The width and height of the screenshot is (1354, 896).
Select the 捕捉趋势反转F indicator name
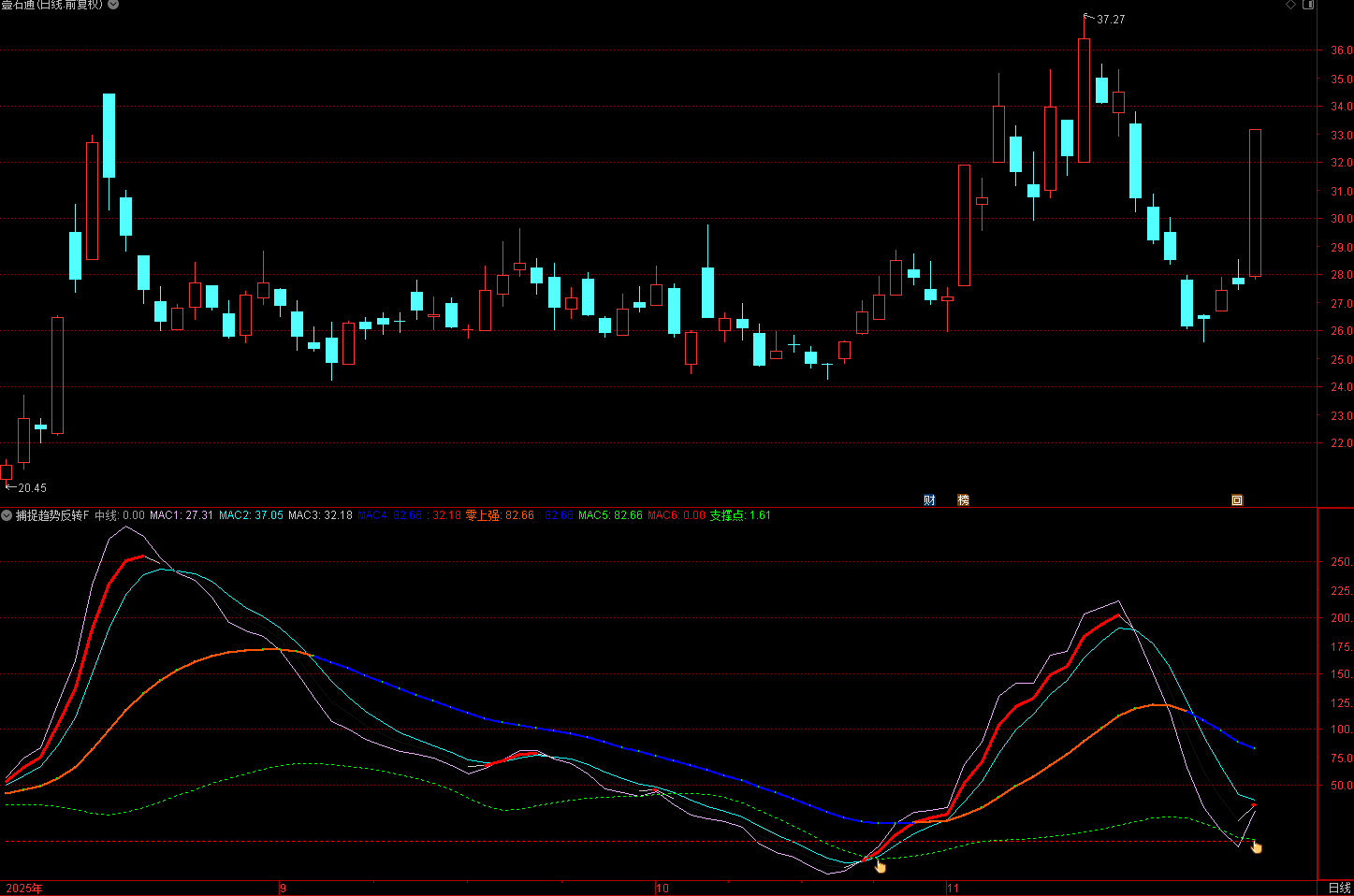52,515
